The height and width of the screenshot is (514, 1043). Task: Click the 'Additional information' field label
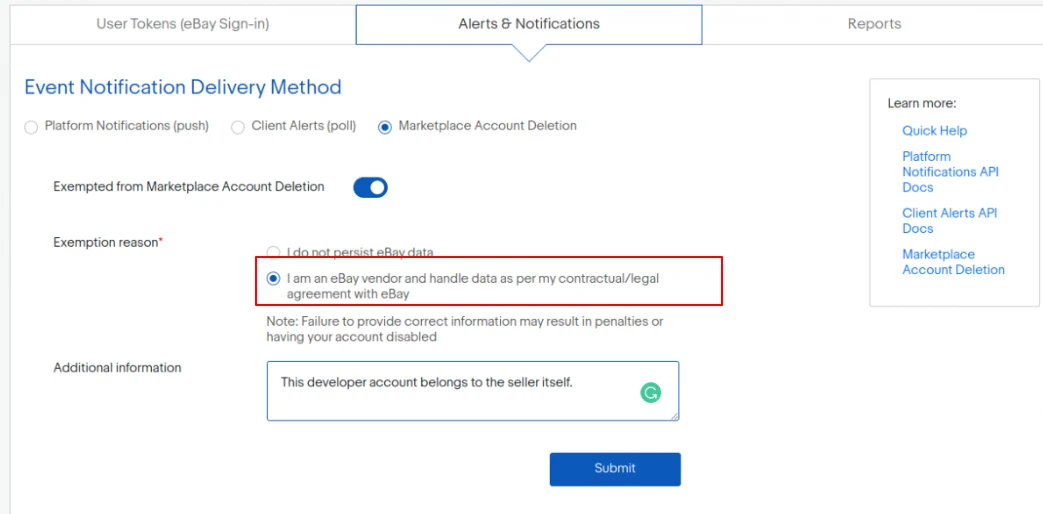(x=117, y=368)
